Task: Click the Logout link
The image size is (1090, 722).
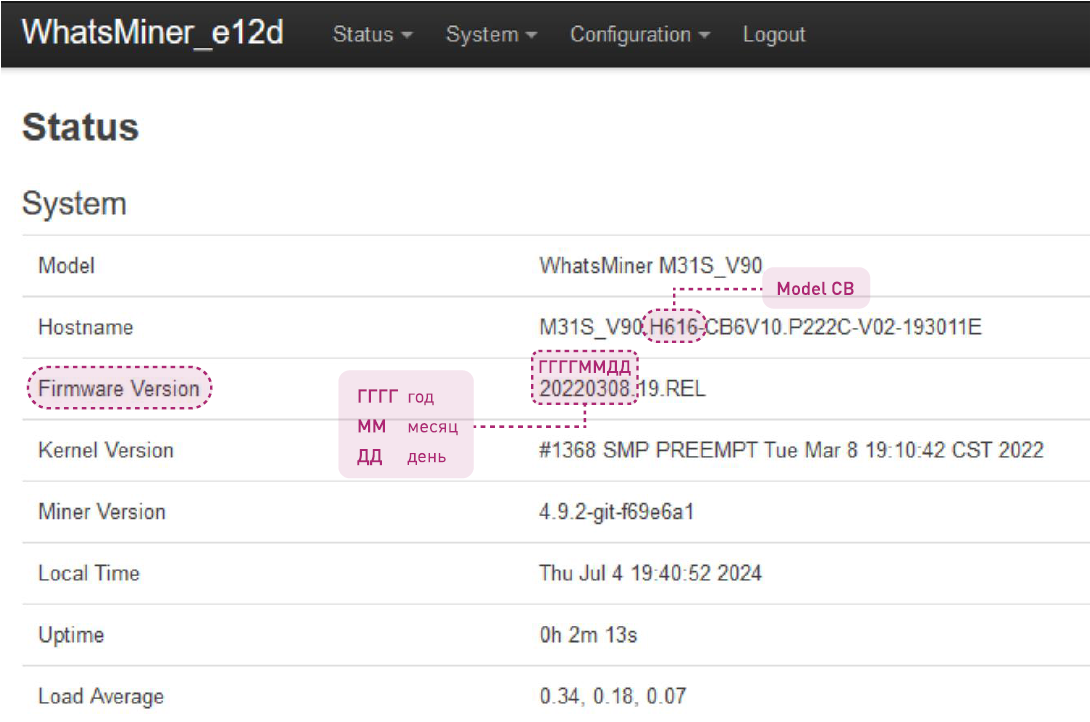Action: [774, 34]
